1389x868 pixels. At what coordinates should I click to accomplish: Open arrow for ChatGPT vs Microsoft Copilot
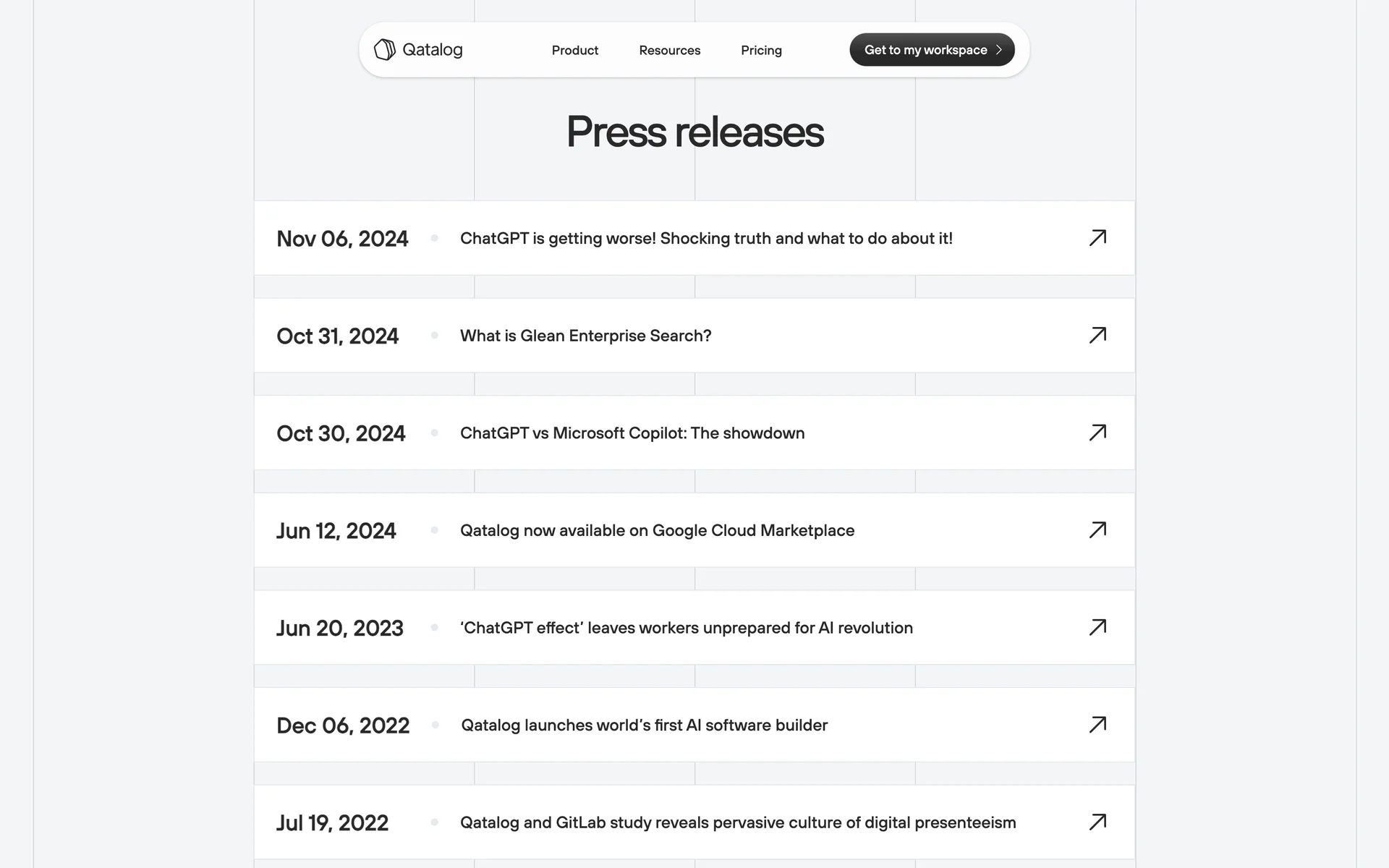point(1097,433)
